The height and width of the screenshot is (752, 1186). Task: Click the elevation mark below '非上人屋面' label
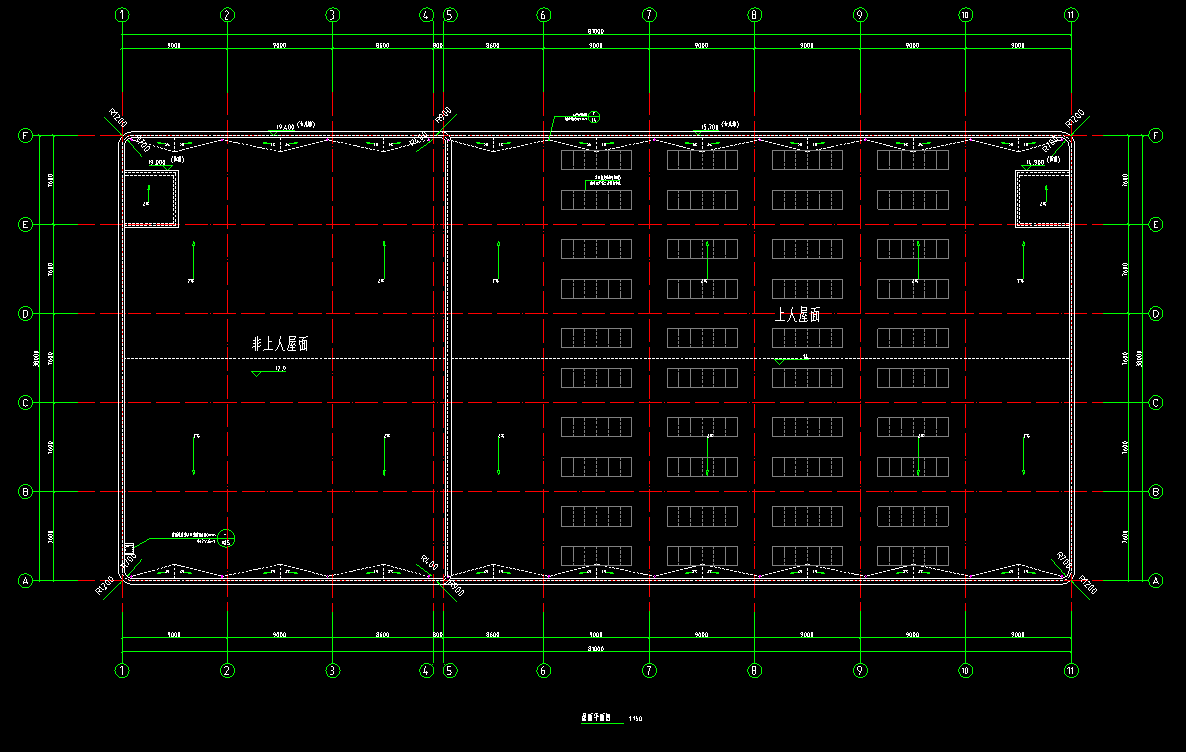(258, 372)
